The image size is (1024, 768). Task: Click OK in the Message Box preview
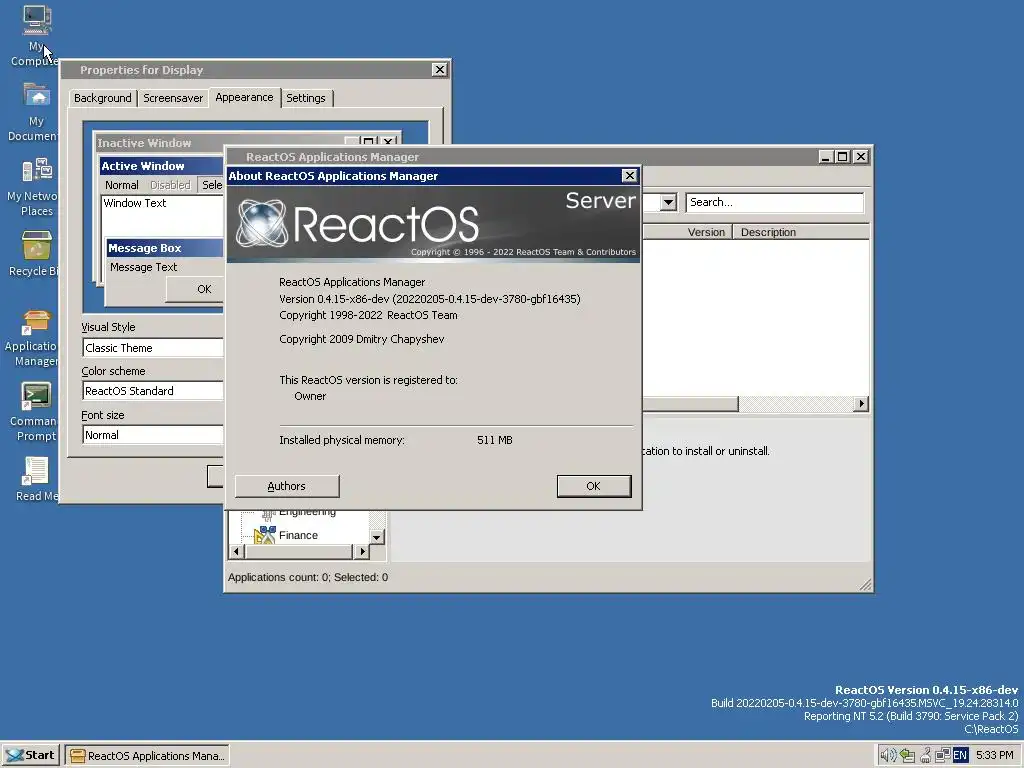[x=195, y=289]
